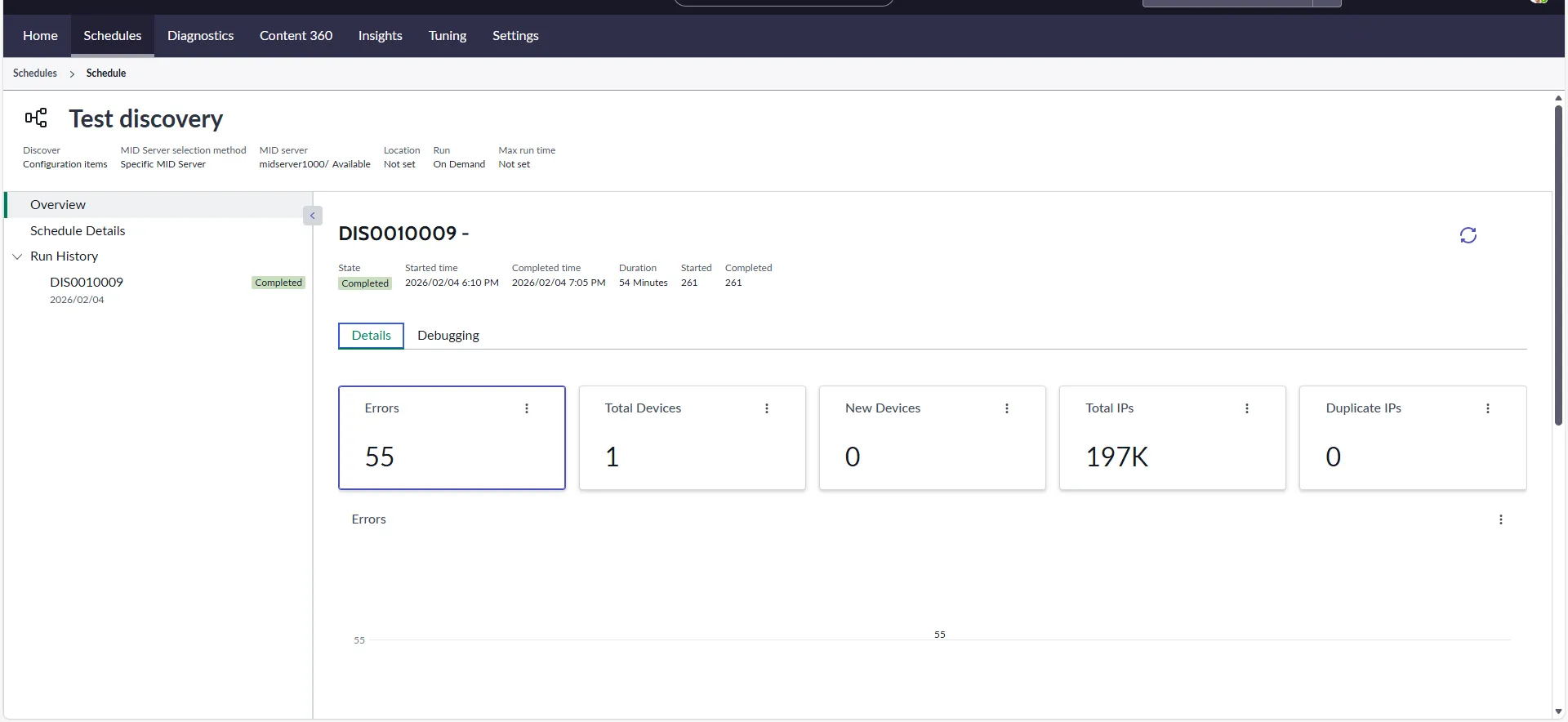Collapse the left sidebar panel
This screenshot has width=1568, height=722.
click(x=312, y=216)
